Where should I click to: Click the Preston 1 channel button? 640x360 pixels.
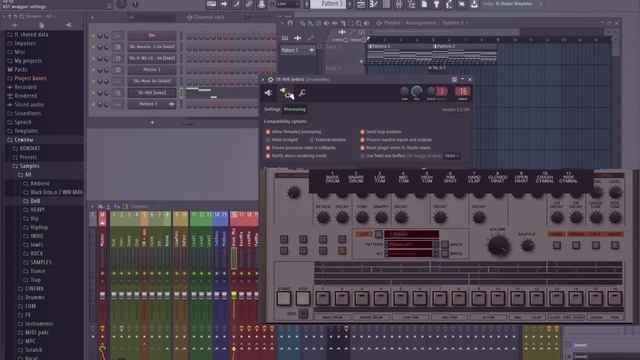tap(152, 70)
